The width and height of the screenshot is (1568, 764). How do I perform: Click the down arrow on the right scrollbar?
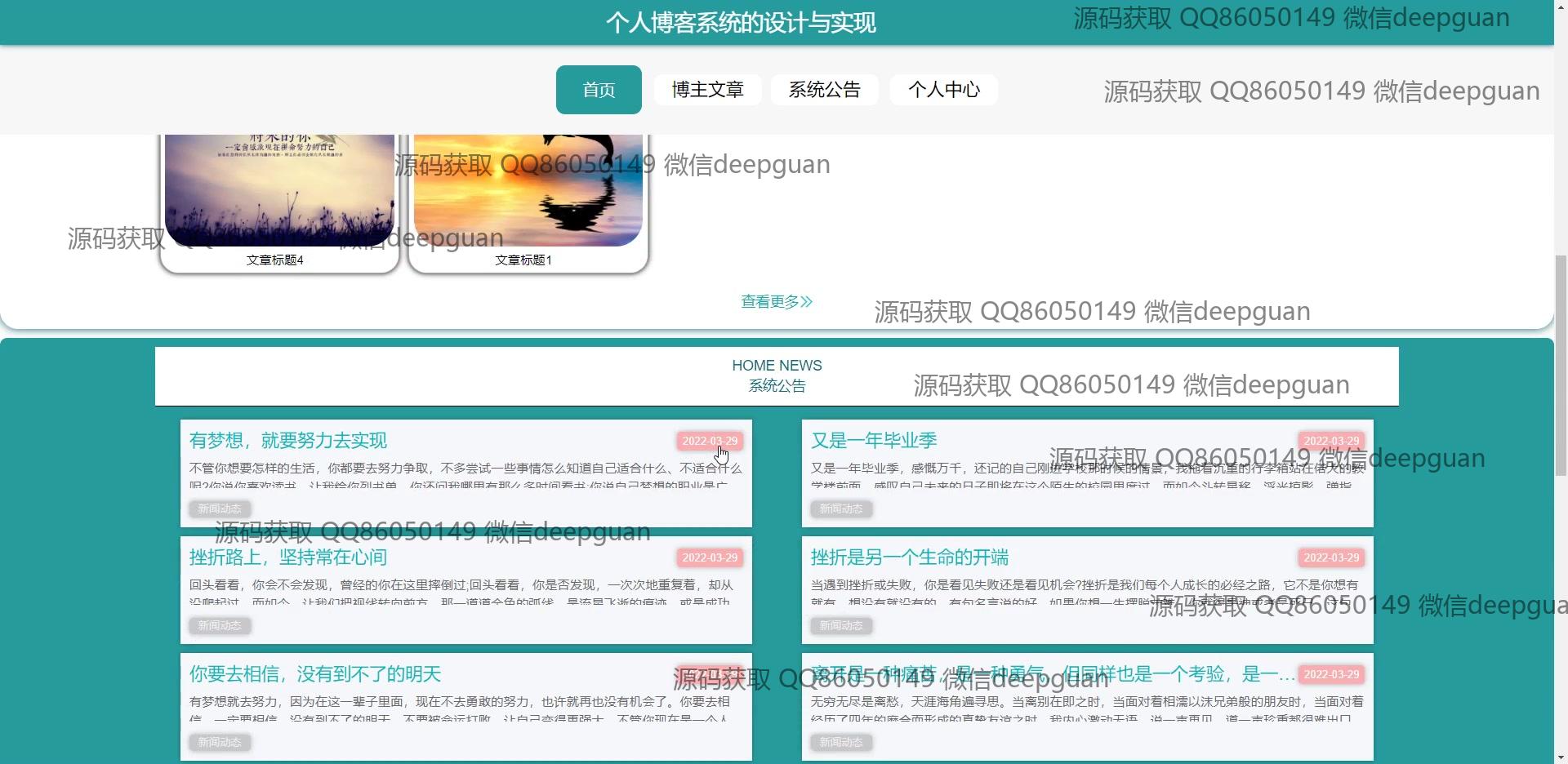click(1561, 757)
